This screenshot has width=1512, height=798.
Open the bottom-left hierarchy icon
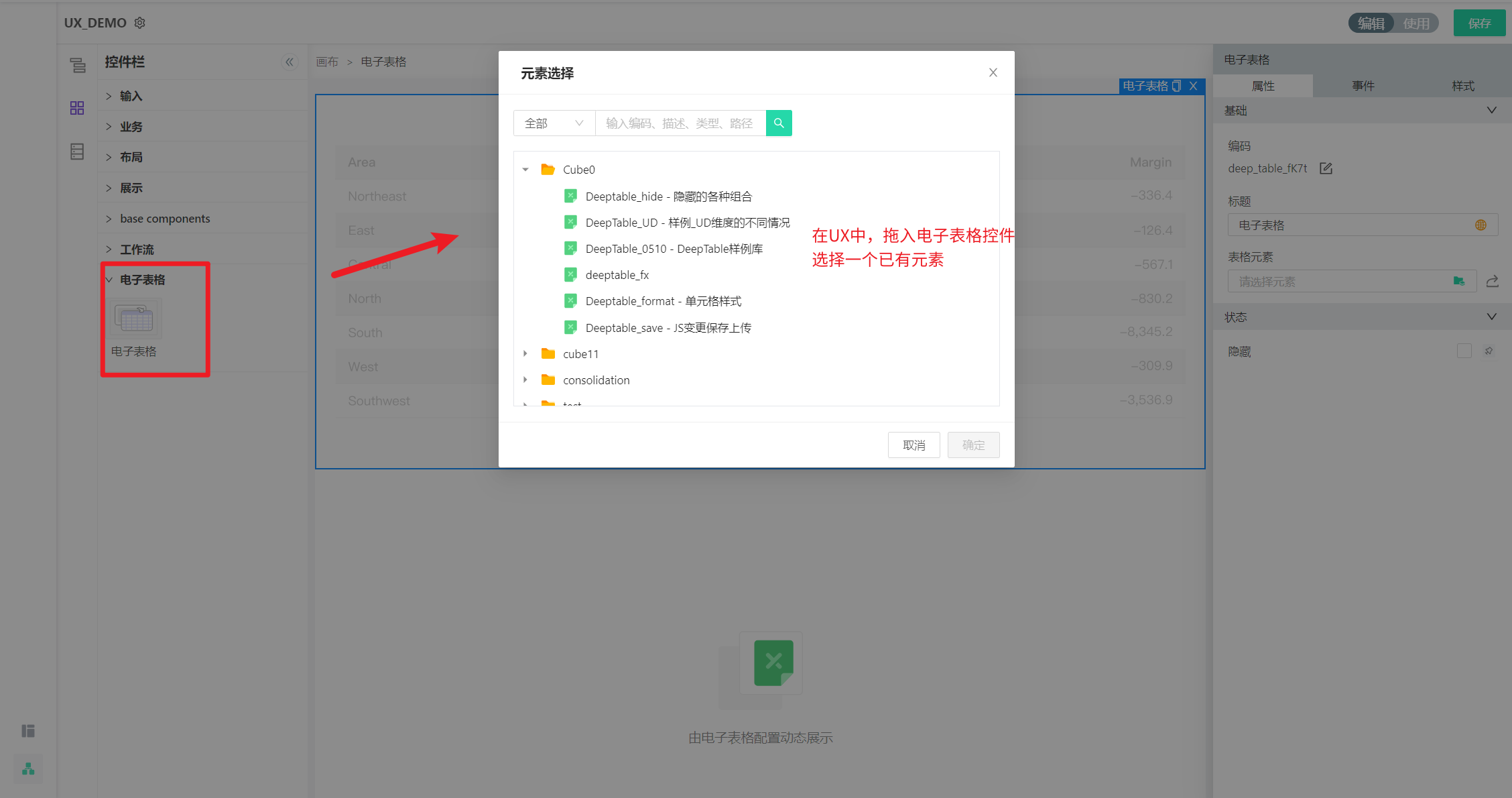[28, 769]
